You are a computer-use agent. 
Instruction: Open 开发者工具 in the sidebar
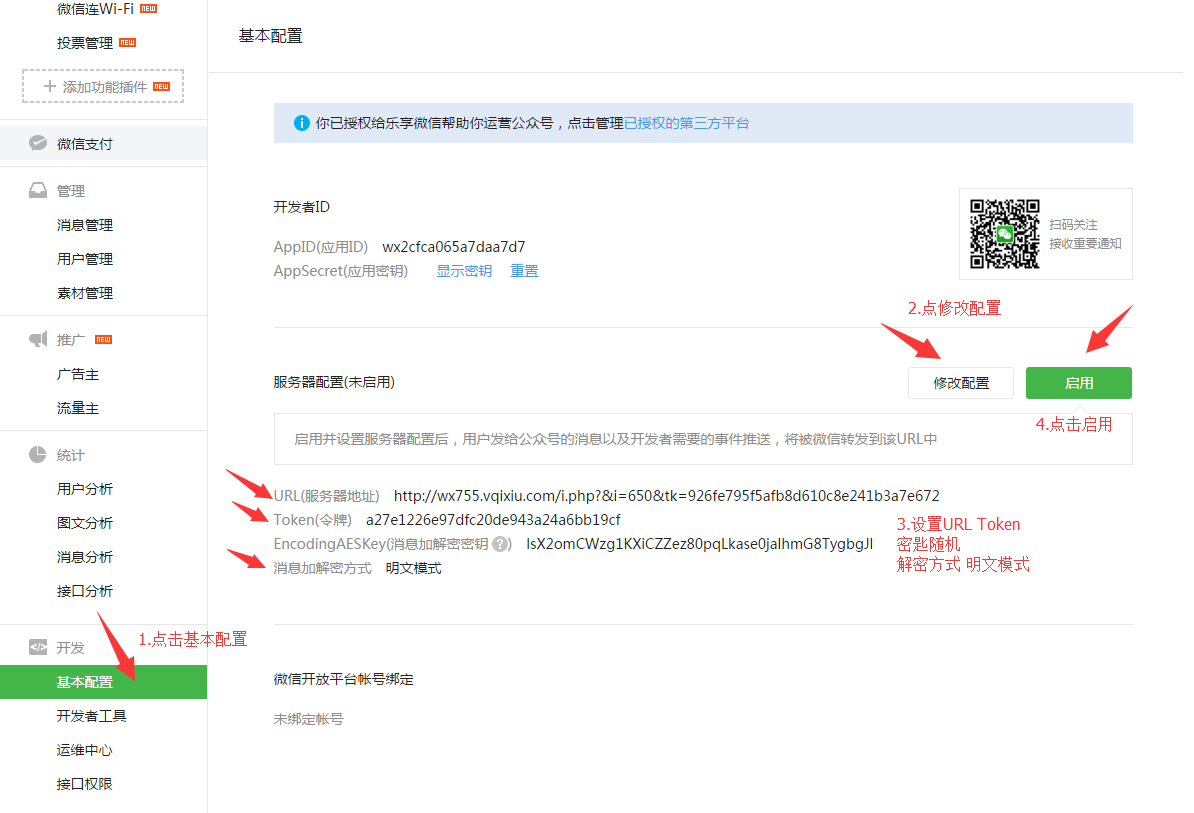pyautogui.click(x=92, y=716)
